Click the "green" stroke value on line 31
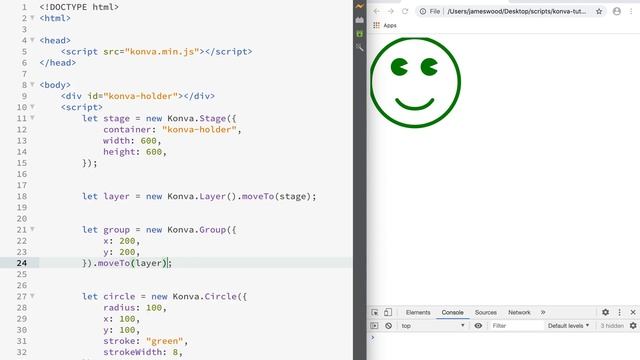640x360 pixels. (164, 341)
